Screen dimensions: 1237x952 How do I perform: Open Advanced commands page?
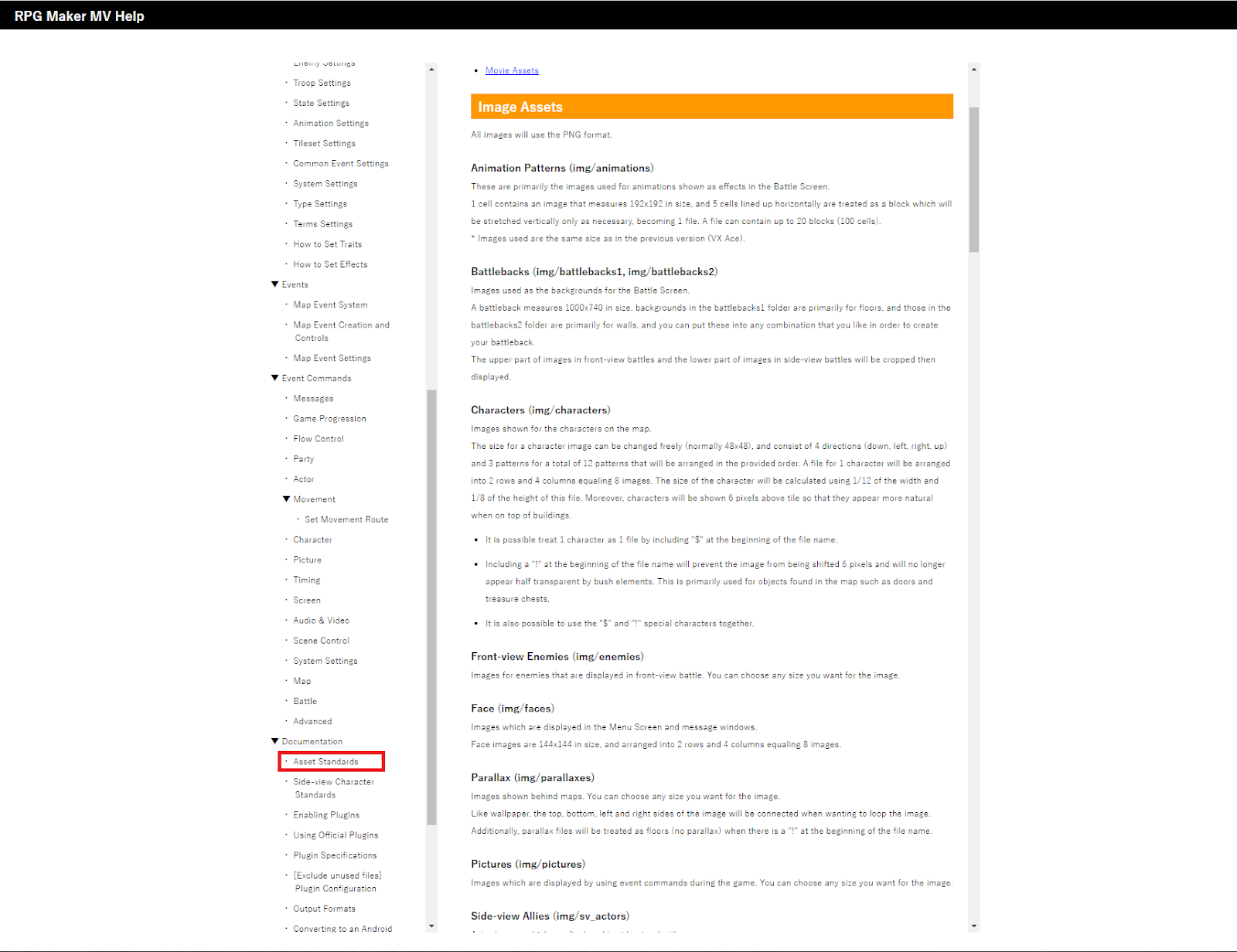pyautogui.click(x=312, y=721)
